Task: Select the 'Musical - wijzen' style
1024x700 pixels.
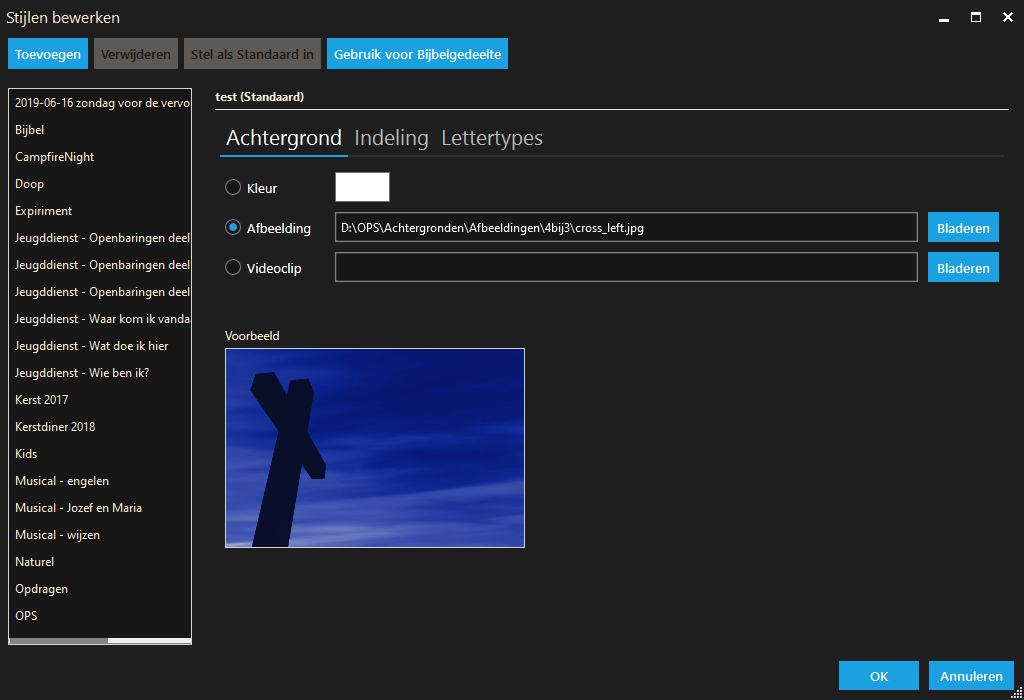Action: [x=100, y=534]
